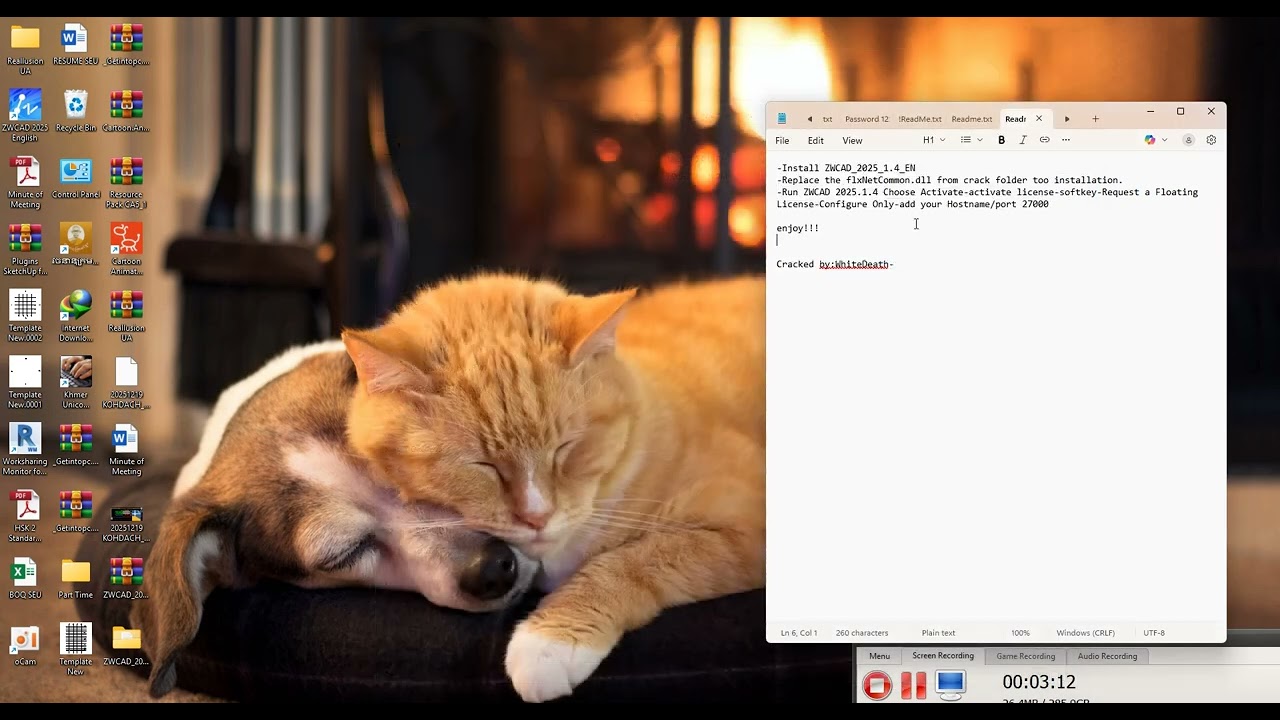
Task: Click Windows (CRLF) line ending indicator
Action: 1085,633
